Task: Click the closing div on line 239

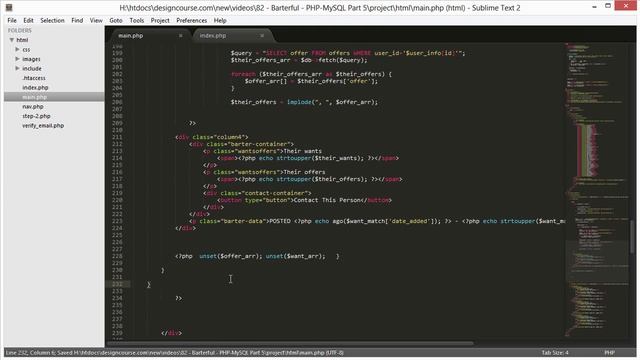Action: coord(171,333)
